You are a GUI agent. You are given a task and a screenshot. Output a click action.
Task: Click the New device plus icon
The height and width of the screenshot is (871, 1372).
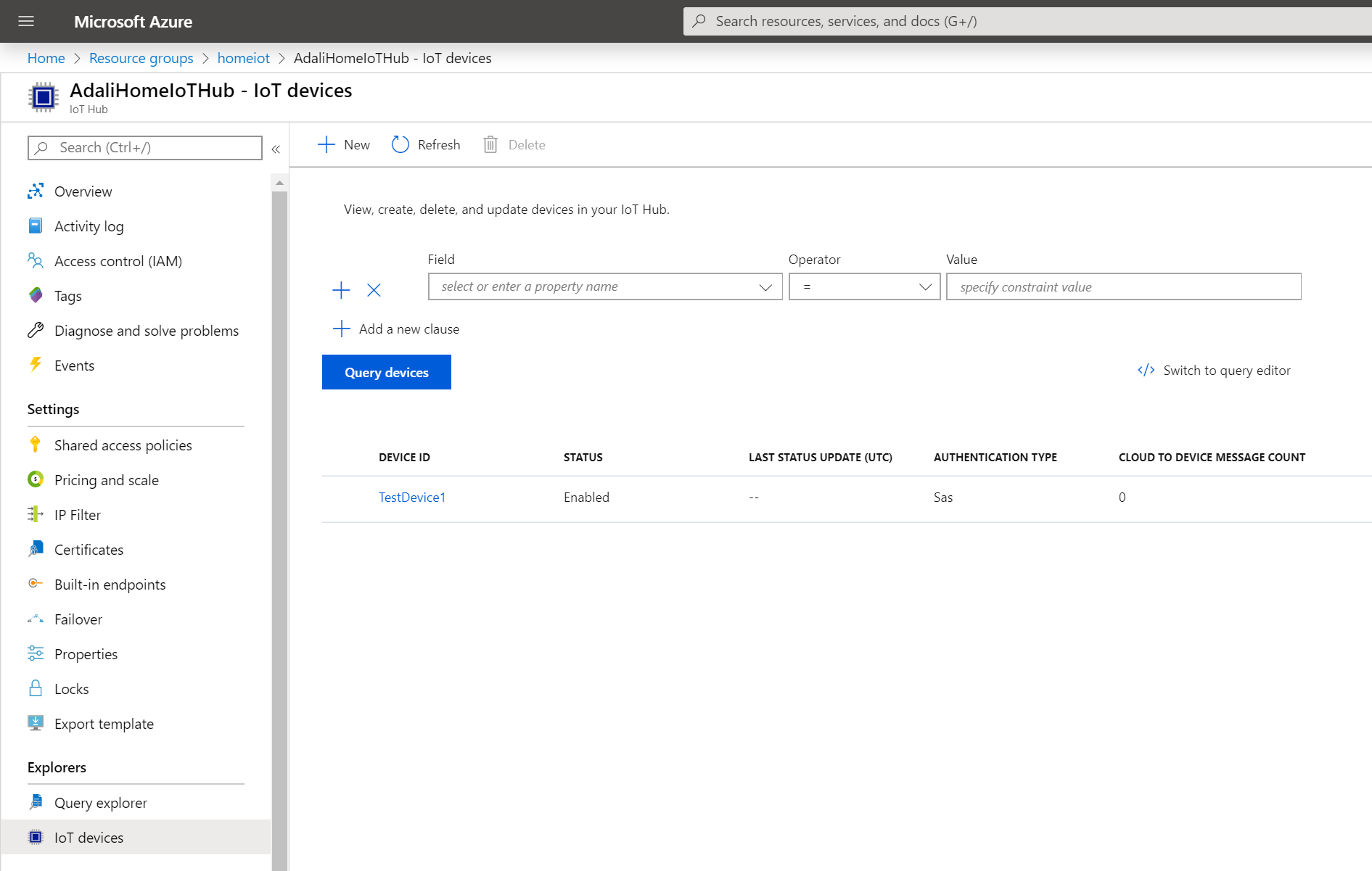[x=326, y=144]
